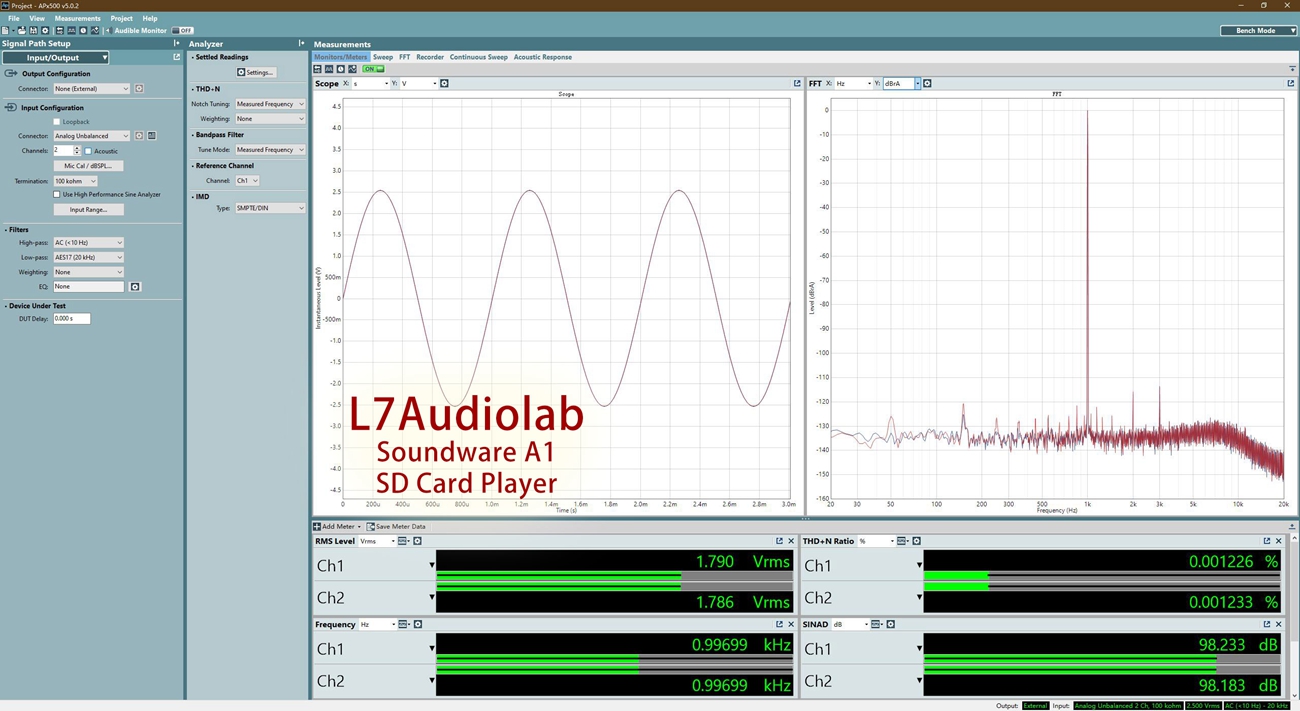Image resolution: width=1300 pixels, height=711 pixels.
Task: Open RMS Level meter settings icon
Action: 417,541
